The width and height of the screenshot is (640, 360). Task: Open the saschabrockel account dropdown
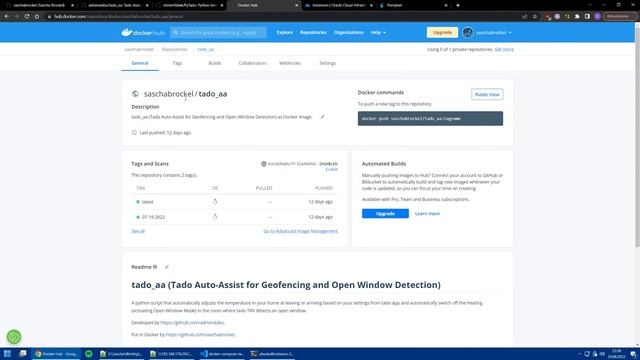493,32
